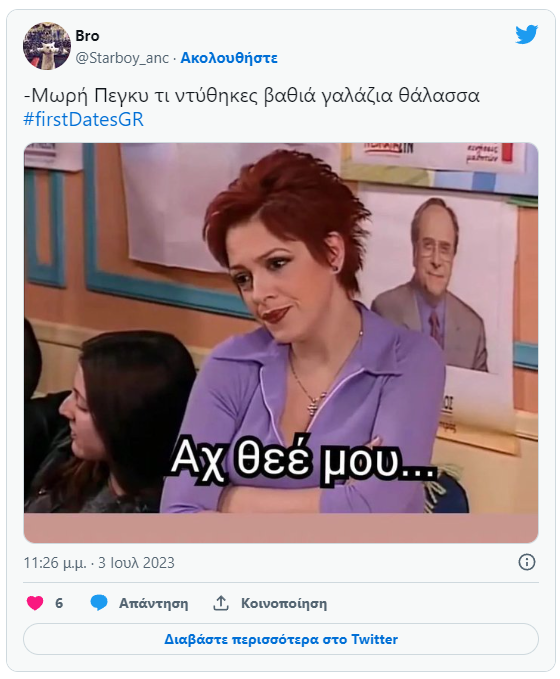Click the display name Bro
The image size is (560, 679).
87,36
